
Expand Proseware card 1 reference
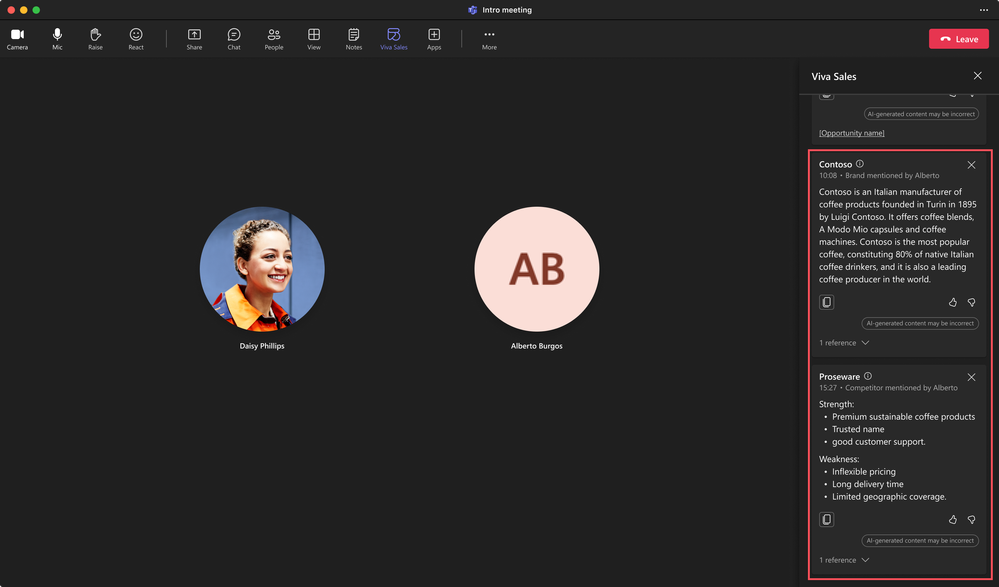844,560
